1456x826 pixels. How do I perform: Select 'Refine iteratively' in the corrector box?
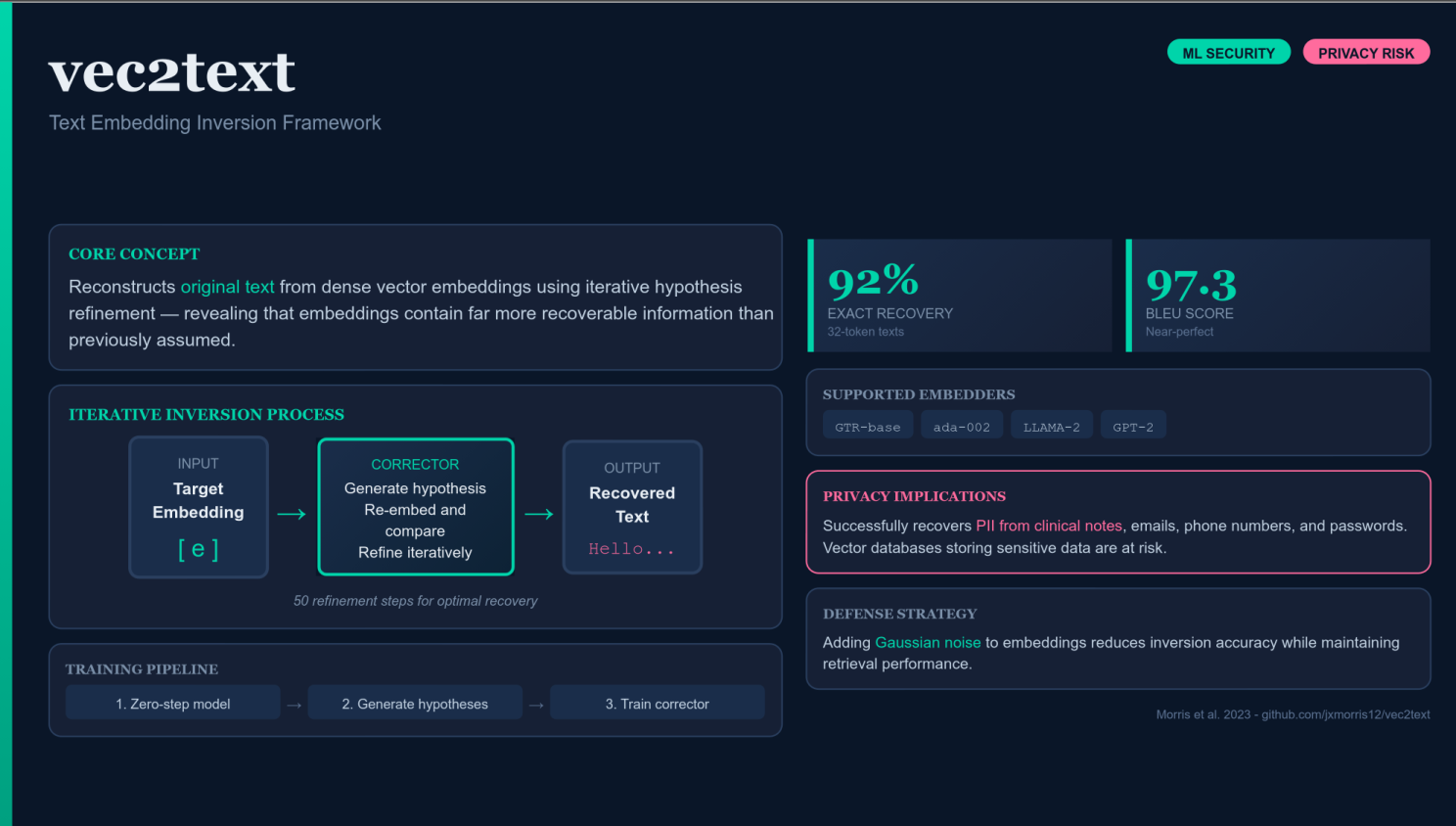click(415, 553)
